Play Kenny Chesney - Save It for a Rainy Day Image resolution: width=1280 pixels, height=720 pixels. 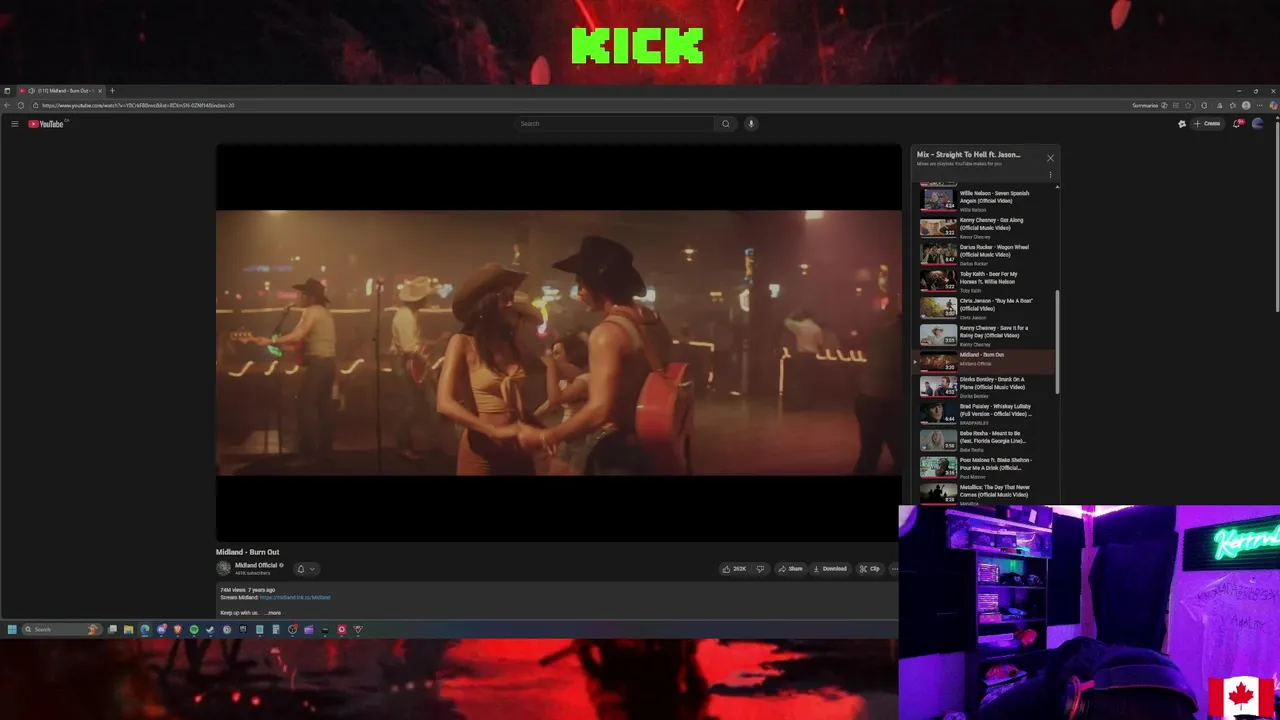pyautogui.click(x=985, y=335)
